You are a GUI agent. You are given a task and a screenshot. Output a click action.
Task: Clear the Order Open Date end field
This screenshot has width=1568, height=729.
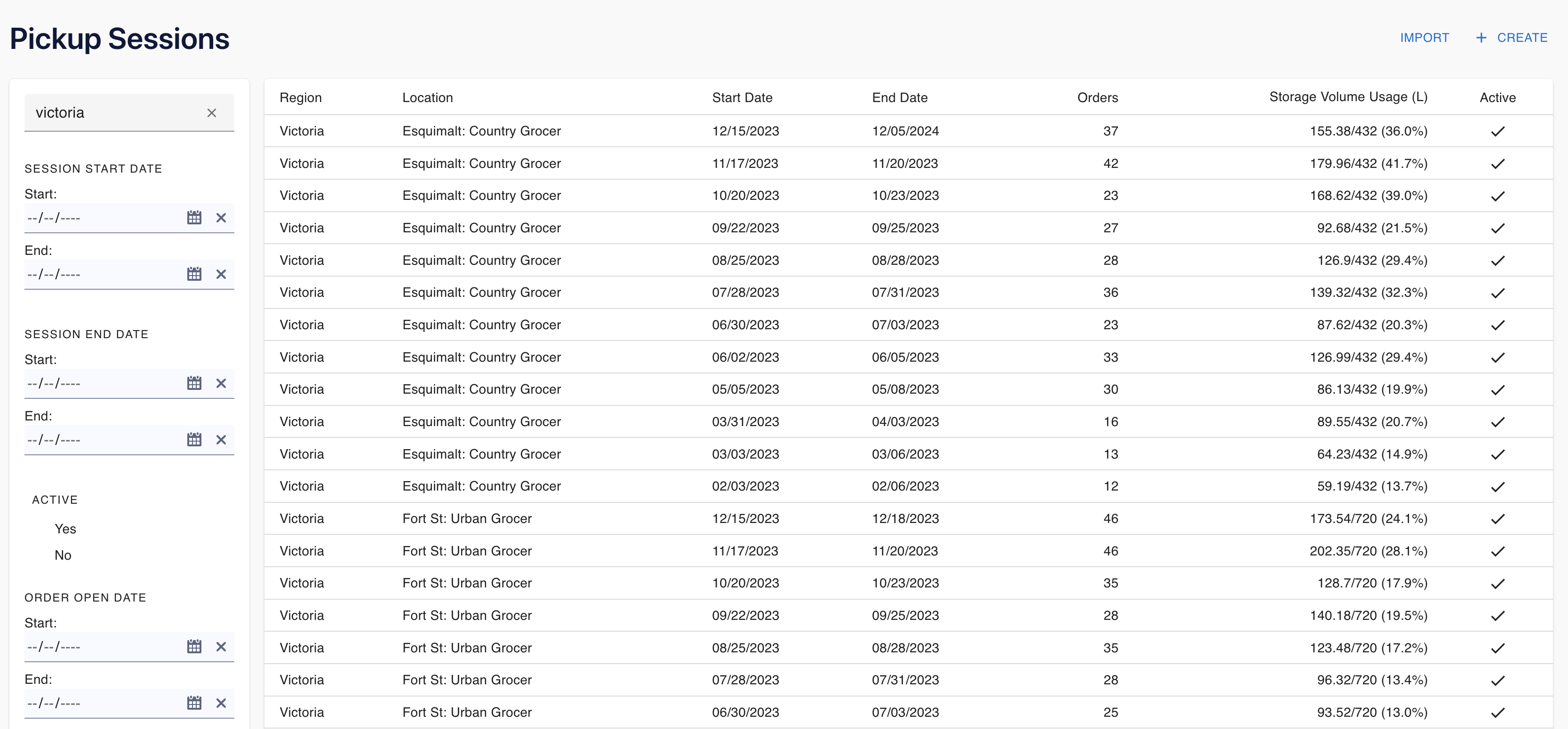(221, 704)
